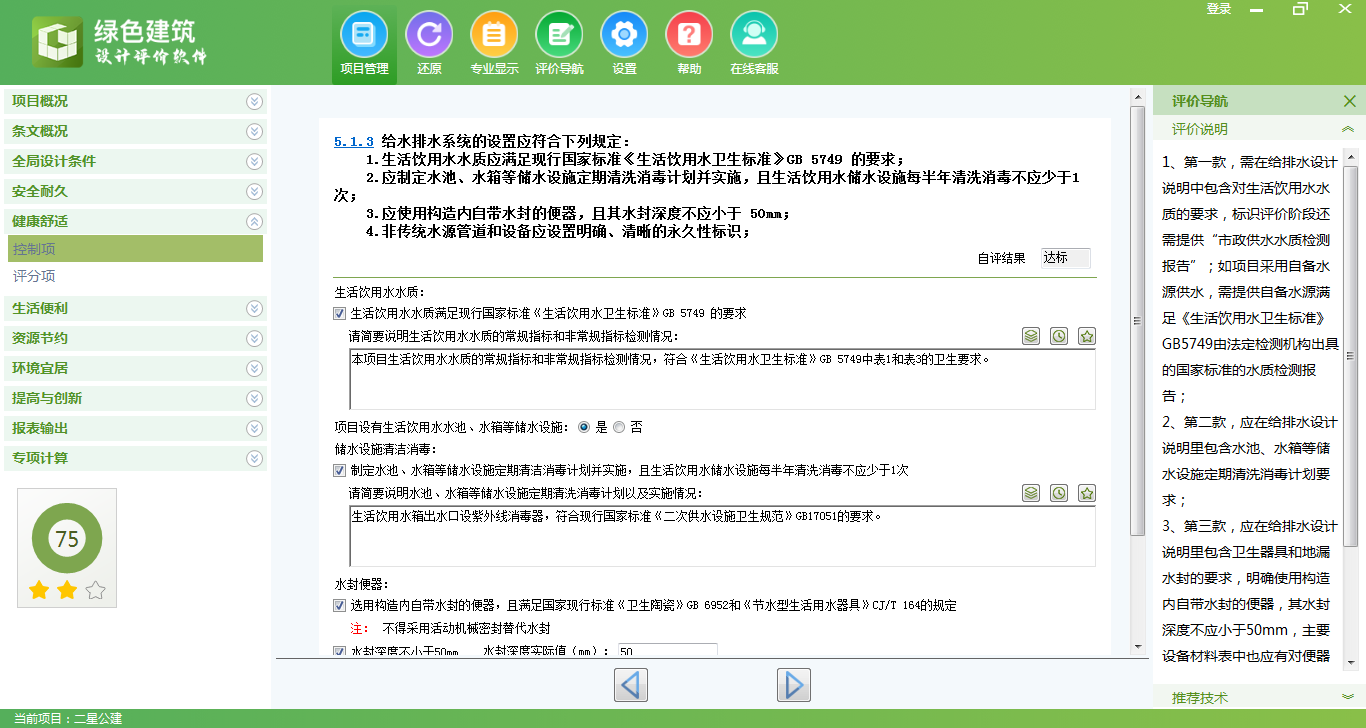This screenshot has width=1366, height=728.
Task: Go to previous page with left arrow
Action: click(x=631, y=685)
